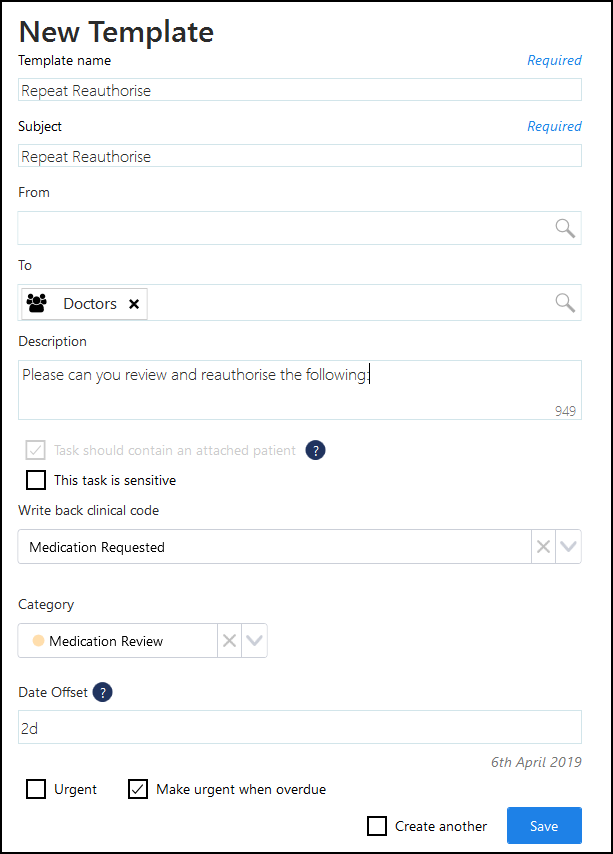Save the new template
613x854 pixels.
point(544,826)
